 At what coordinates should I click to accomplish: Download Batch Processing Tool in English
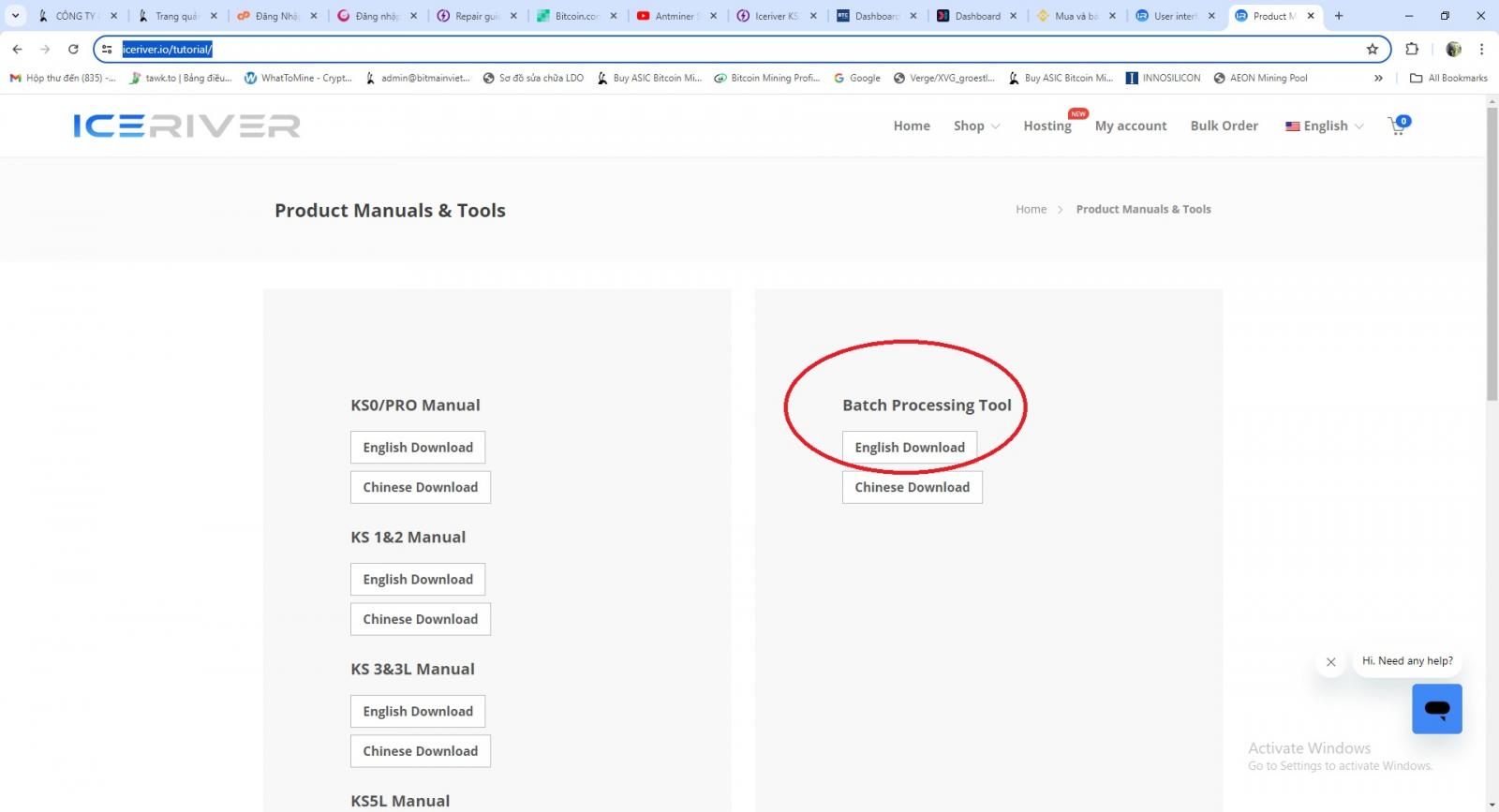click(910, 448)
